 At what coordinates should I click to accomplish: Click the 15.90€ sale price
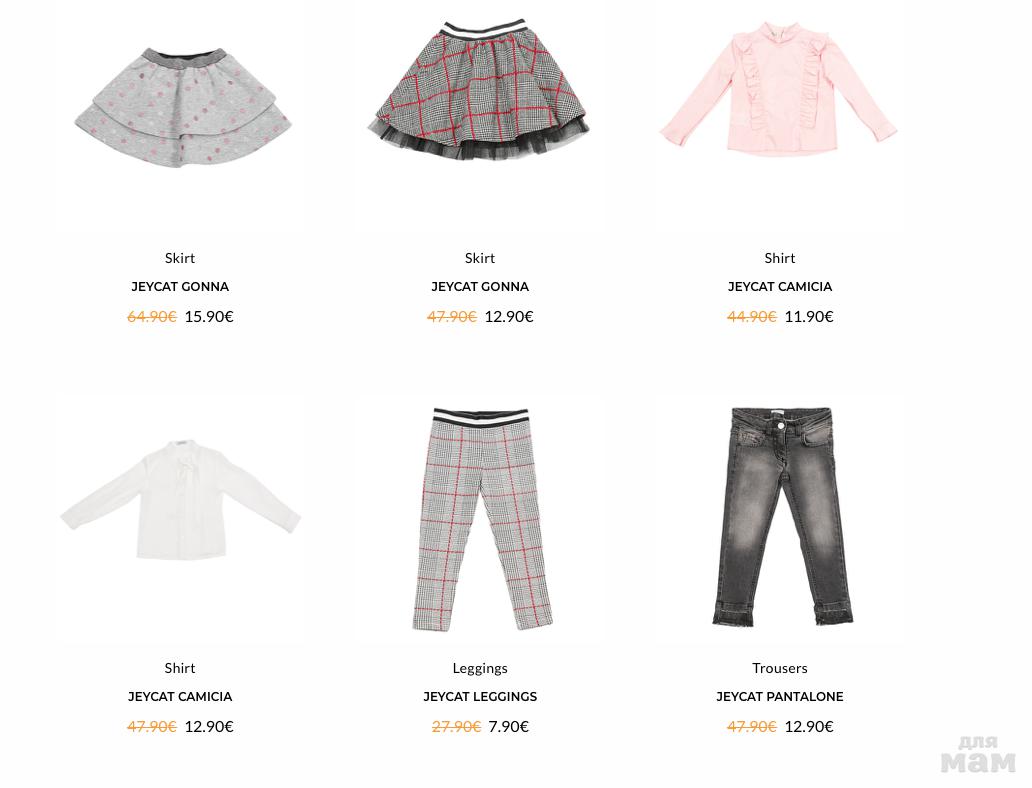pos(209,317)
